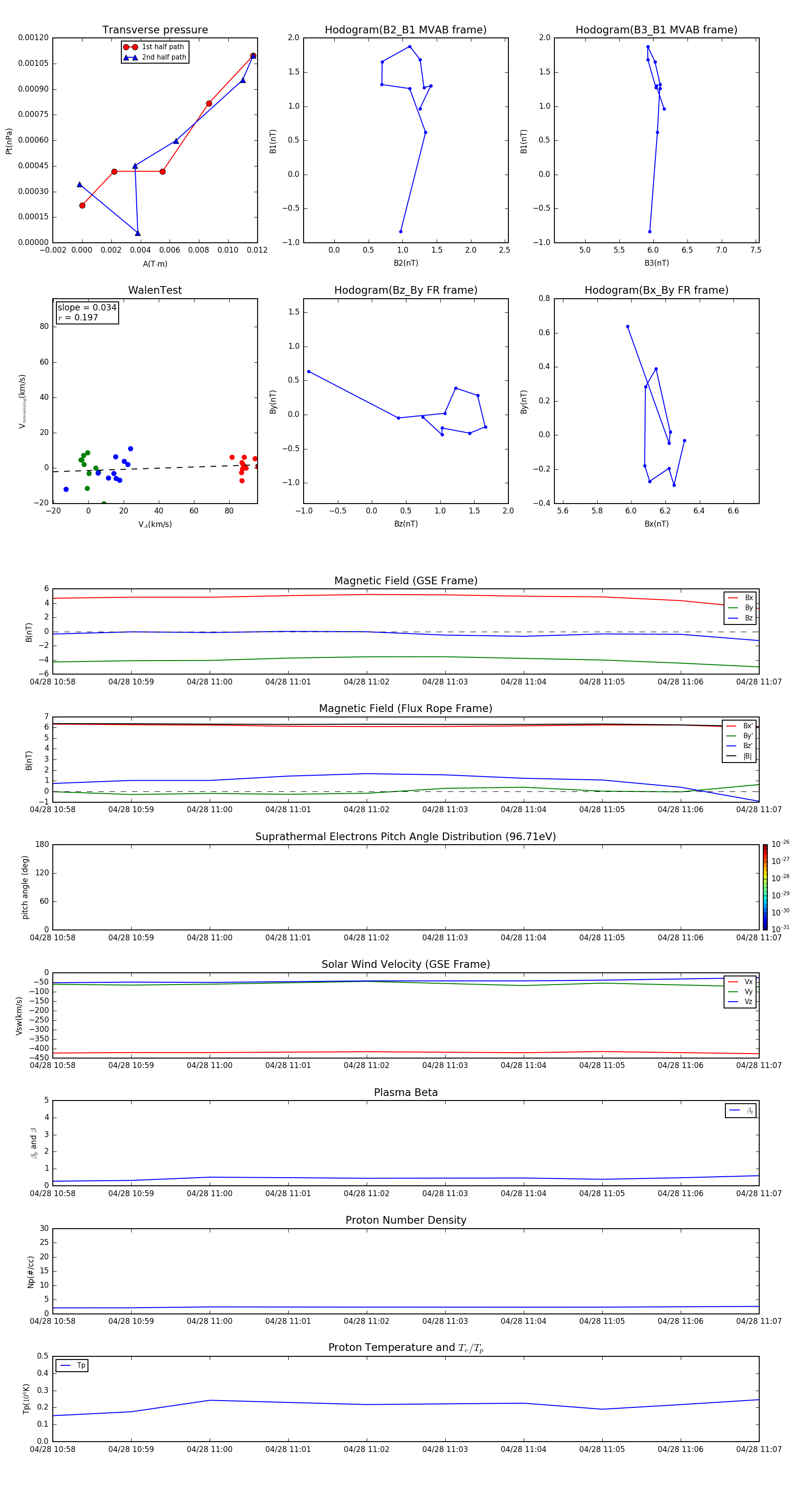This screenshot has width=812, height=1489.
Task: Click the "V_remaining(km/s)" y-axis label
Action: click(x=23, y=401)
